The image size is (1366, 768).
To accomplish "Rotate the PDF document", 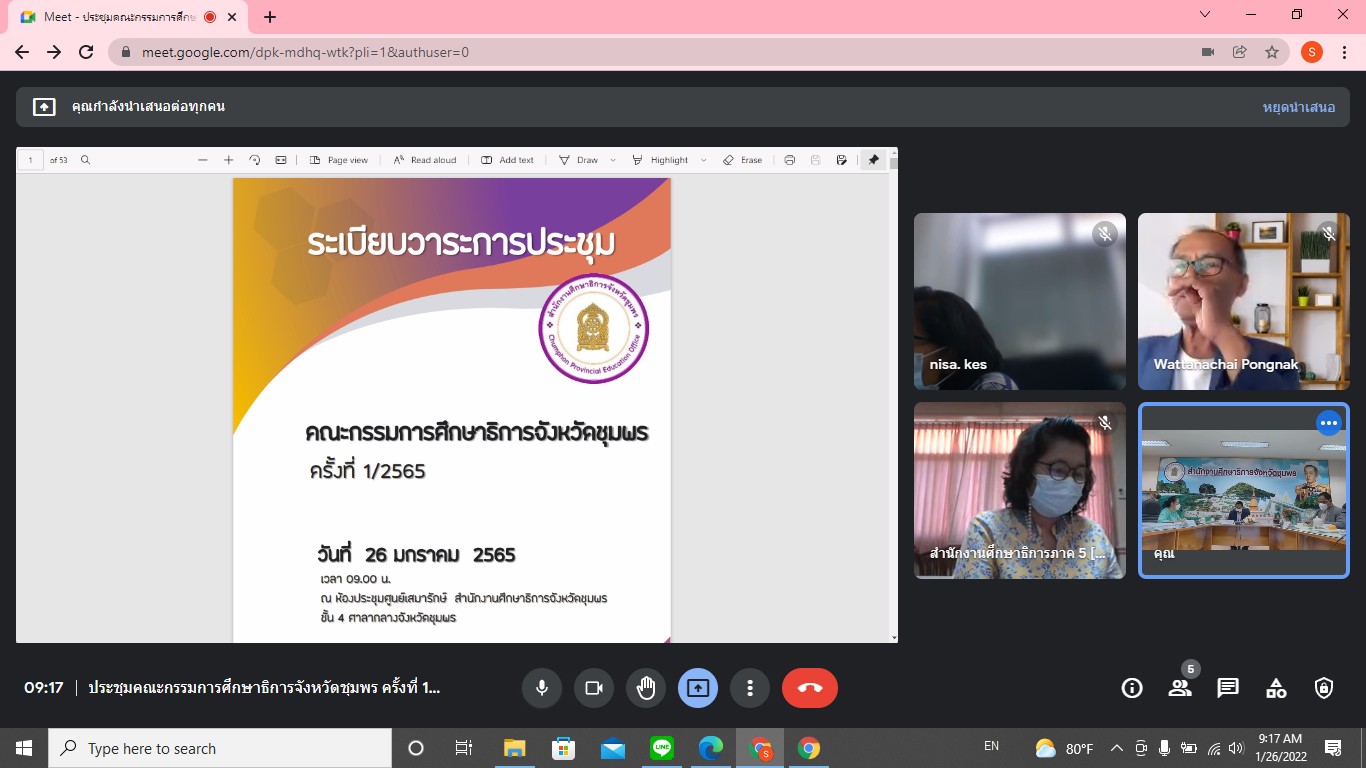I will (255, 160).
